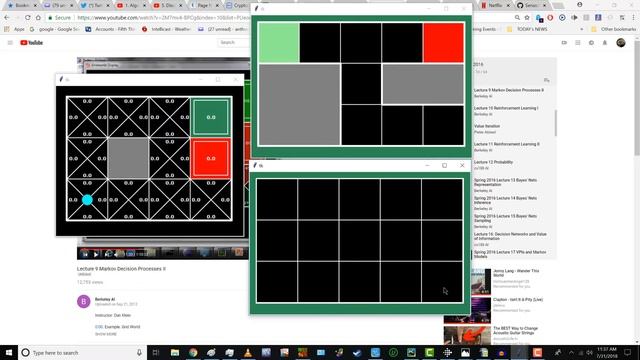The height and width of the screenshot is (360, 640).
Task: Open the Action Center notifications icon
Action: point(628,352)
